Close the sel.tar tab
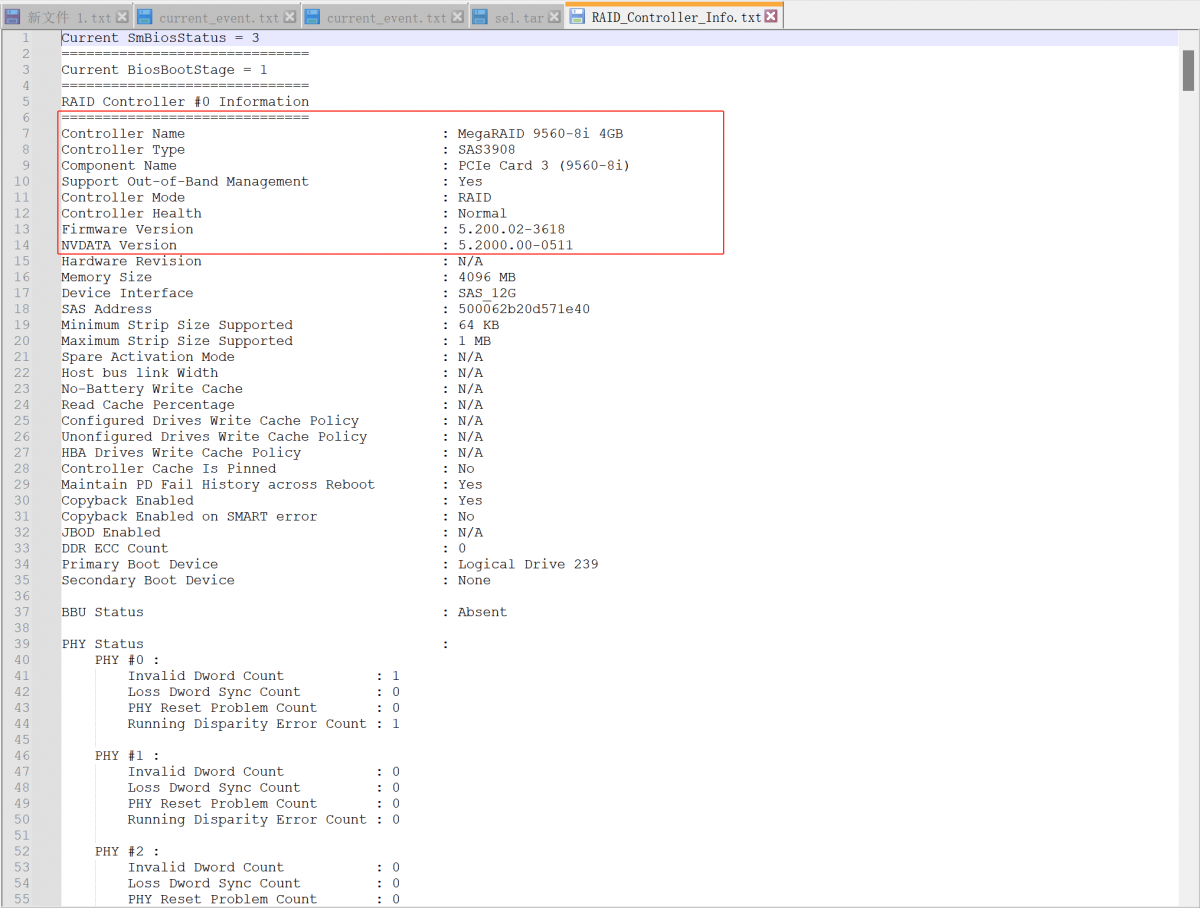The width and height of the screenshot is (1200, 908). coord(555,18)
